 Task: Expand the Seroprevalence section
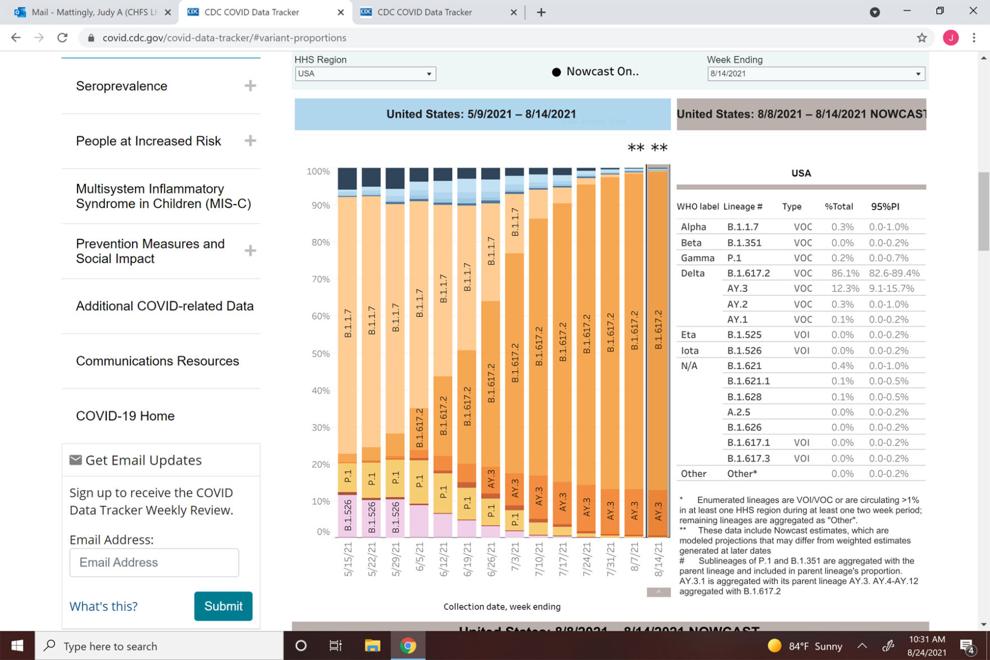click(250, 86)
